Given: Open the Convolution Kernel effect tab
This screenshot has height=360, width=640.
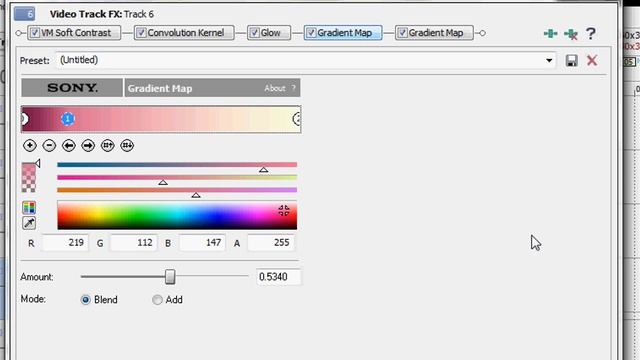Looking at the screenshot, I should point(184,33).
